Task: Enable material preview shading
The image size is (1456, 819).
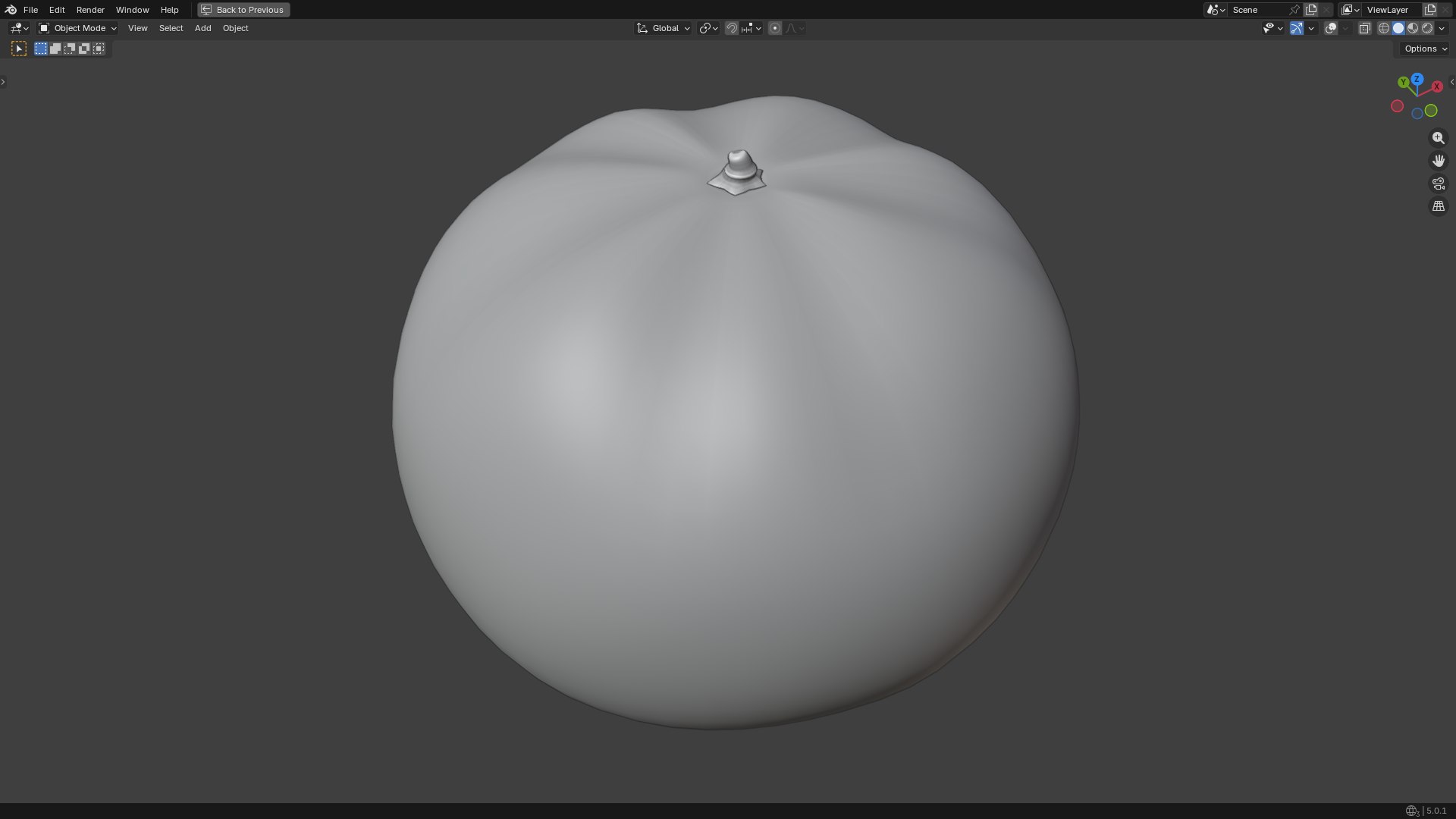Action: point(1413,28)
